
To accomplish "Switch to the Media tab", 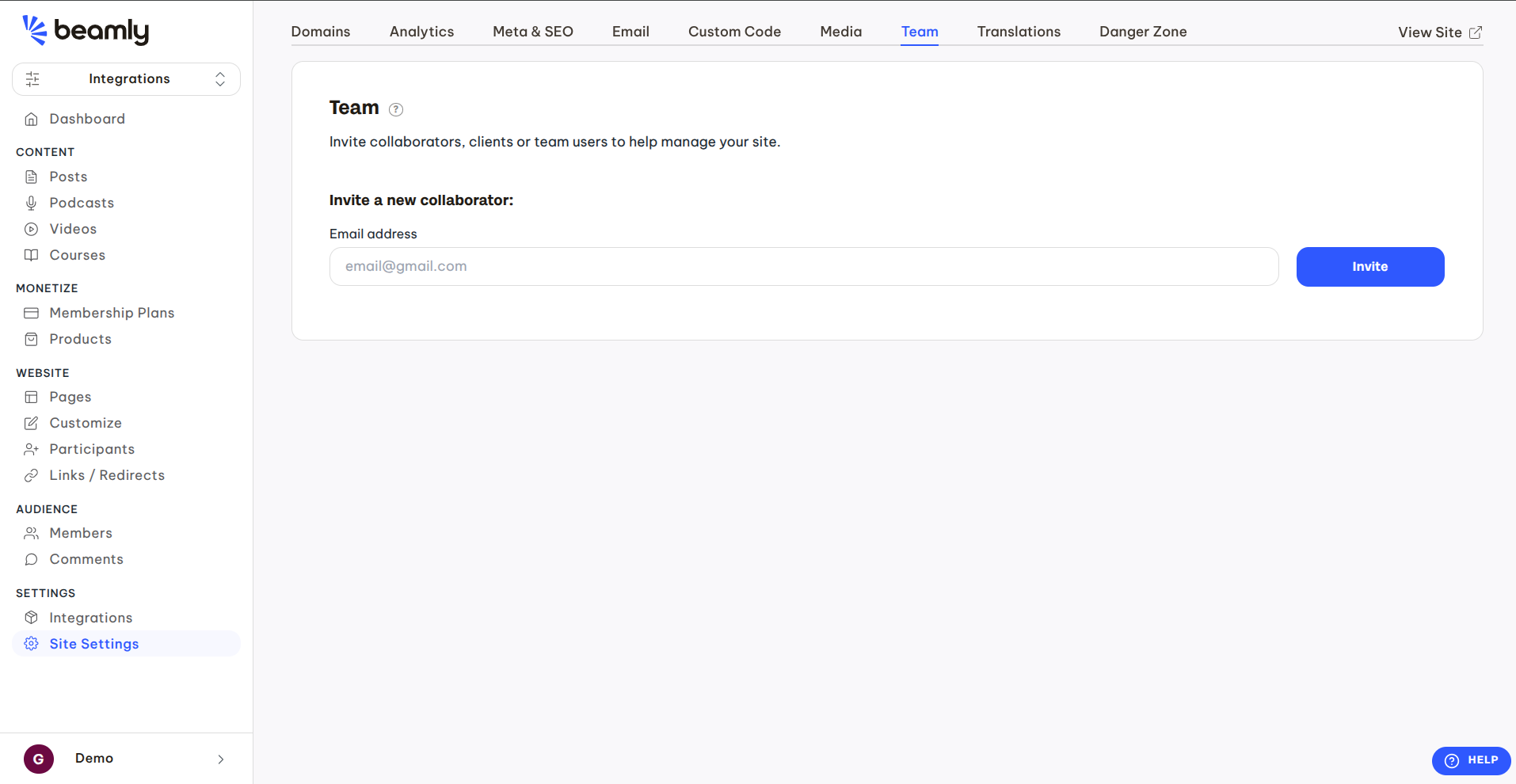I will [841, 32].
